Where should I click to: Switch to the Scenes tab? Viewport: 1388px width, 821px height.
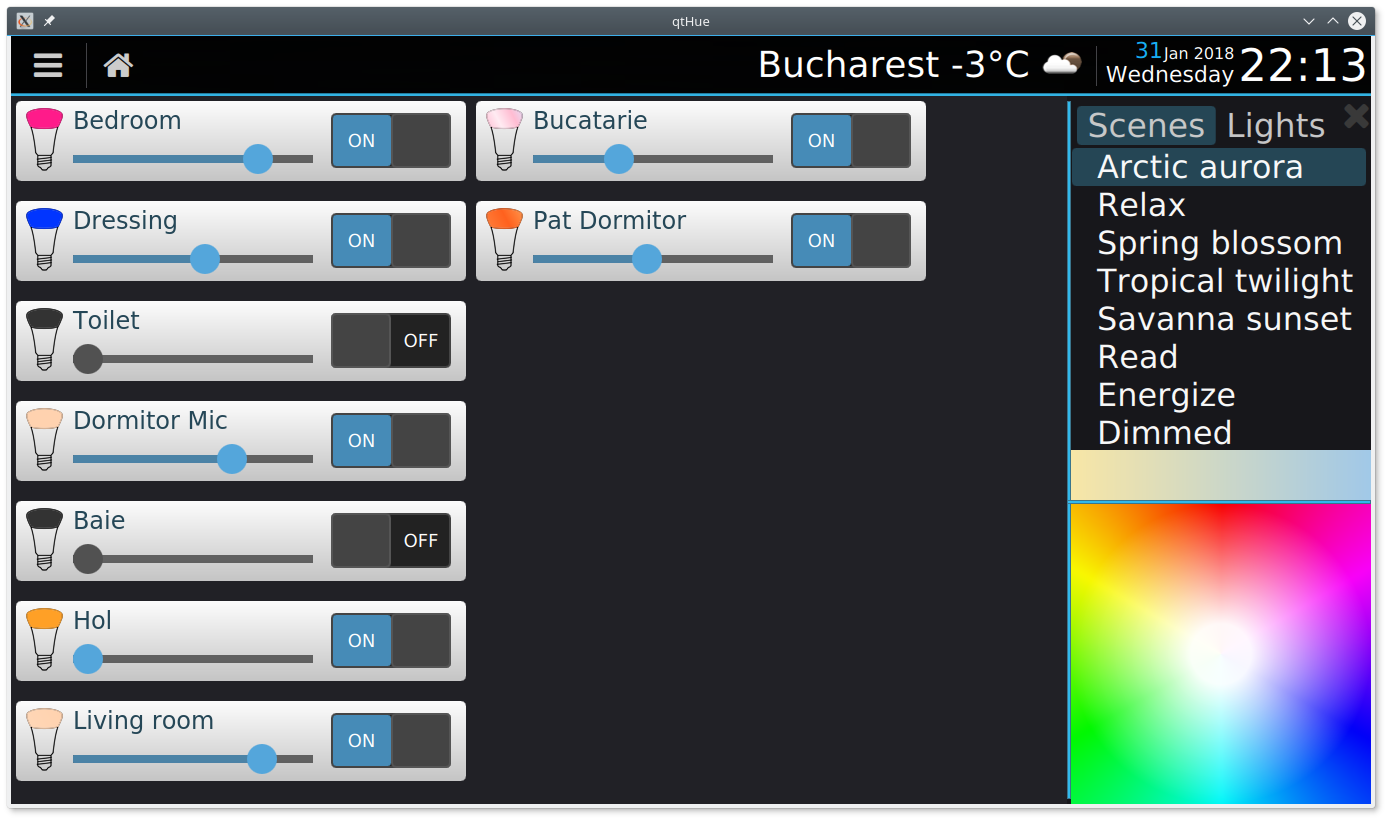[x=1146, y=126]
